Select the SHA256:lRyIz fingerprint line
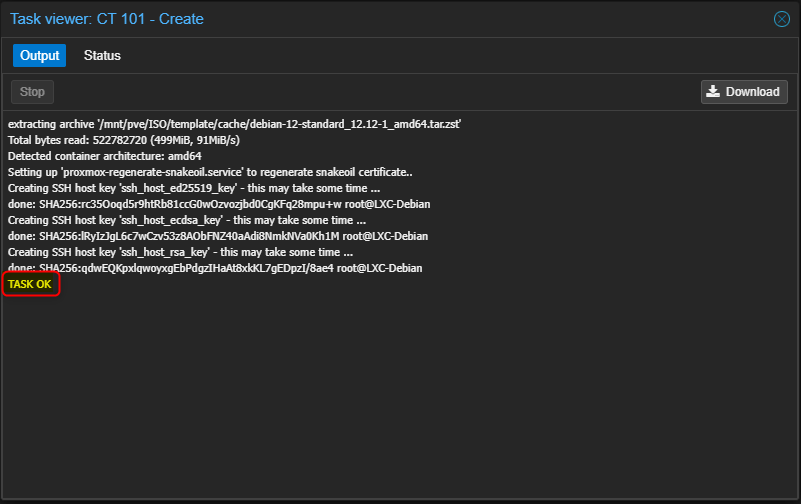 coord(218,236)
